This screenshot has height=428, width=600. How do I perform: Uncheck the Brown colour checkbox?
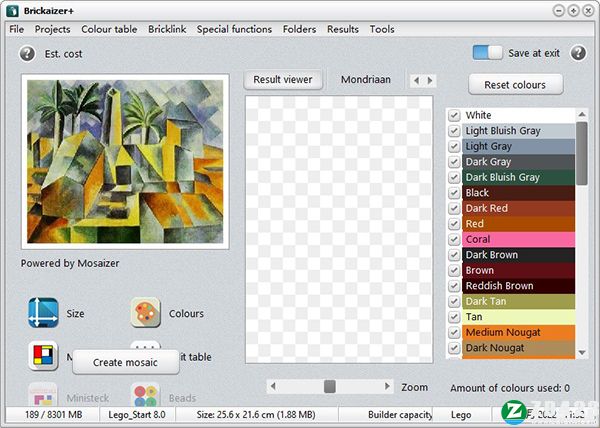tap(454, 270)
